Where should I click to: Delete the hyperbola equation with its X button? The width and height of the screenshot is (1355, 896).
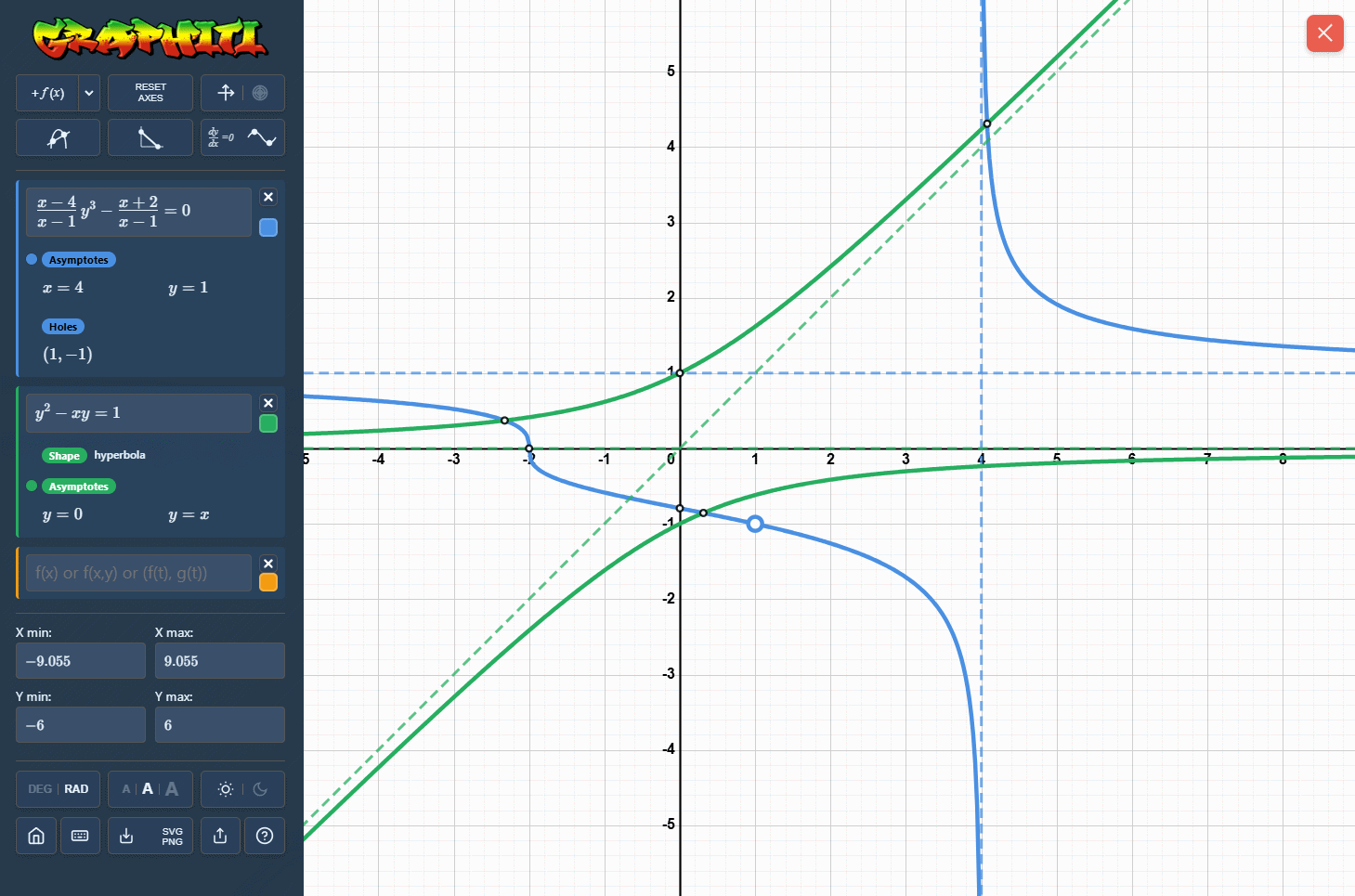(x=268, y=403)
